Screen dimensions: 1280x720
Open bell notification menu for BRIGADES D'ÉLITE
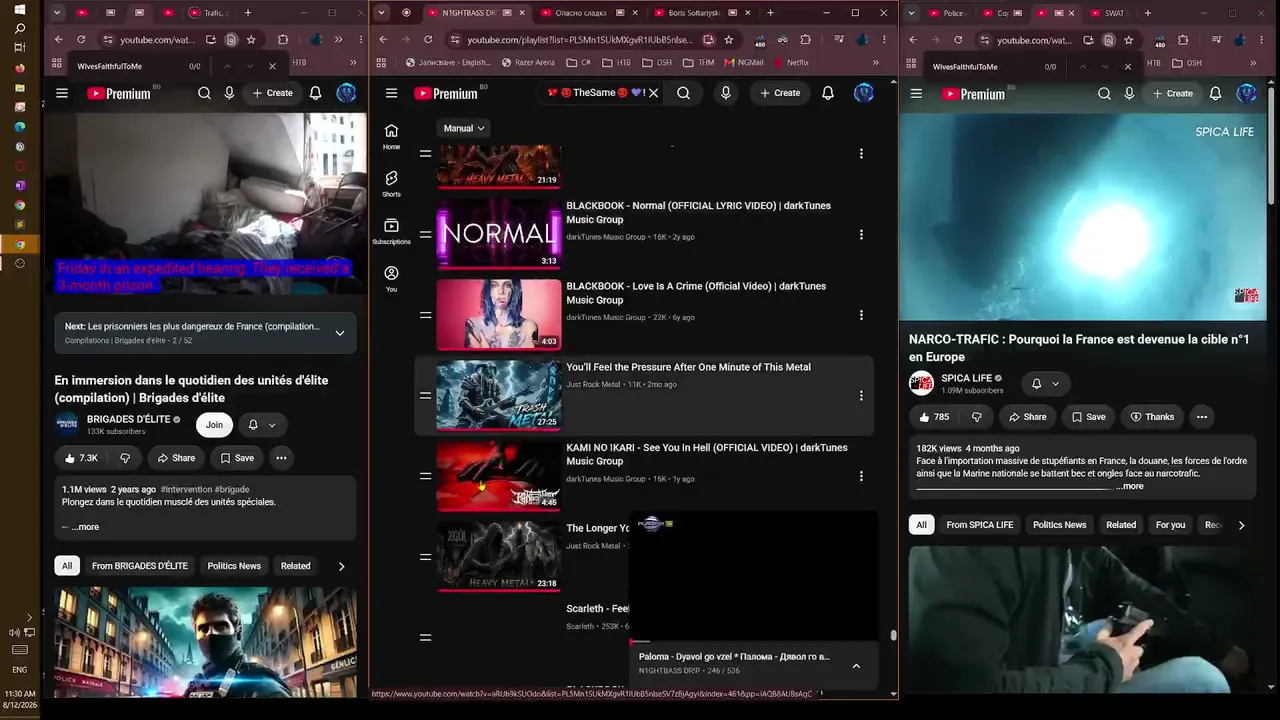coord(262,425)
